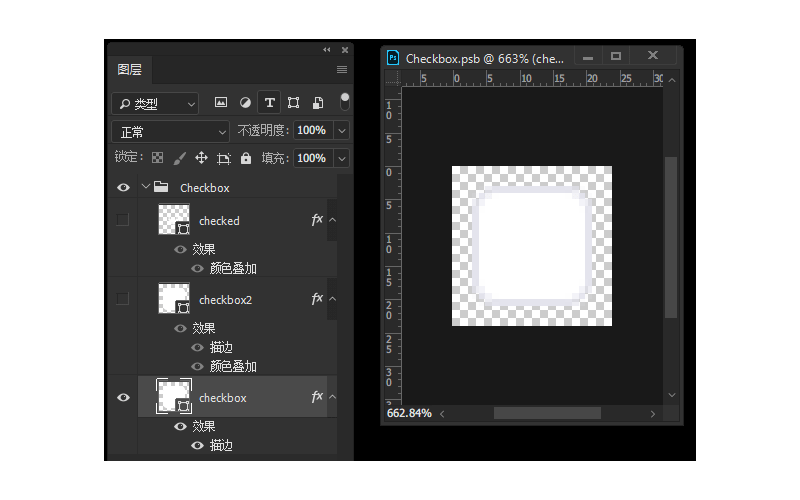800x500 pixels.
Task: Click the 不透明度 opacity value field
Action: click(311, 131)
